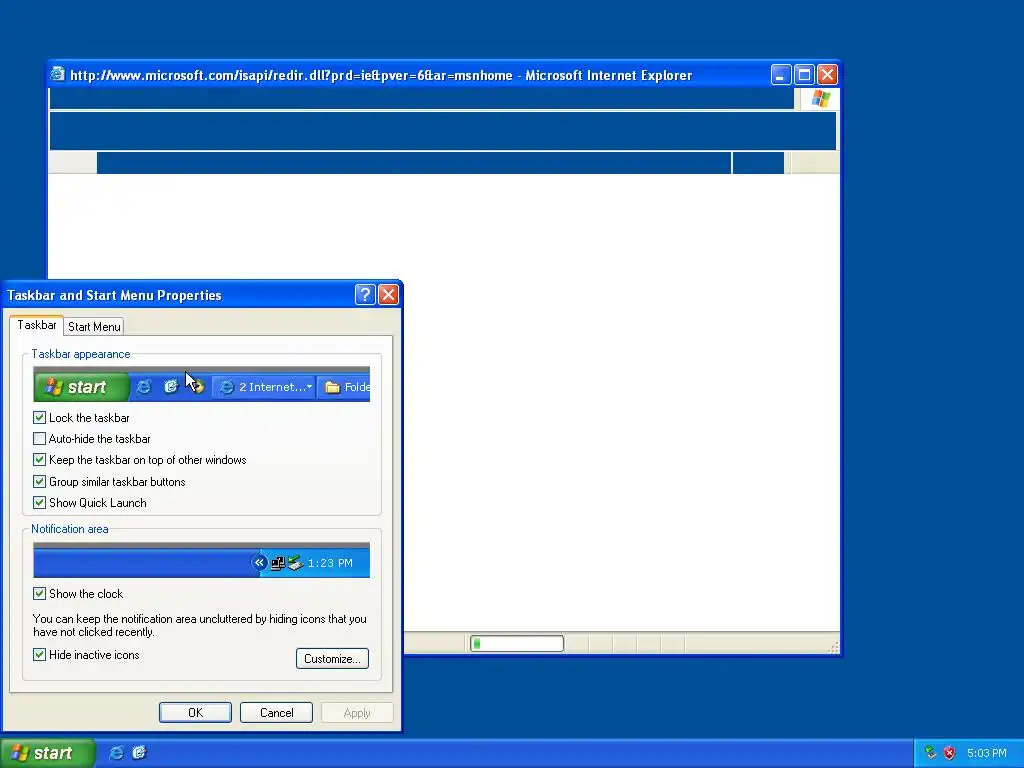Click the second Quick Launch icon

[x=139, y=753]
